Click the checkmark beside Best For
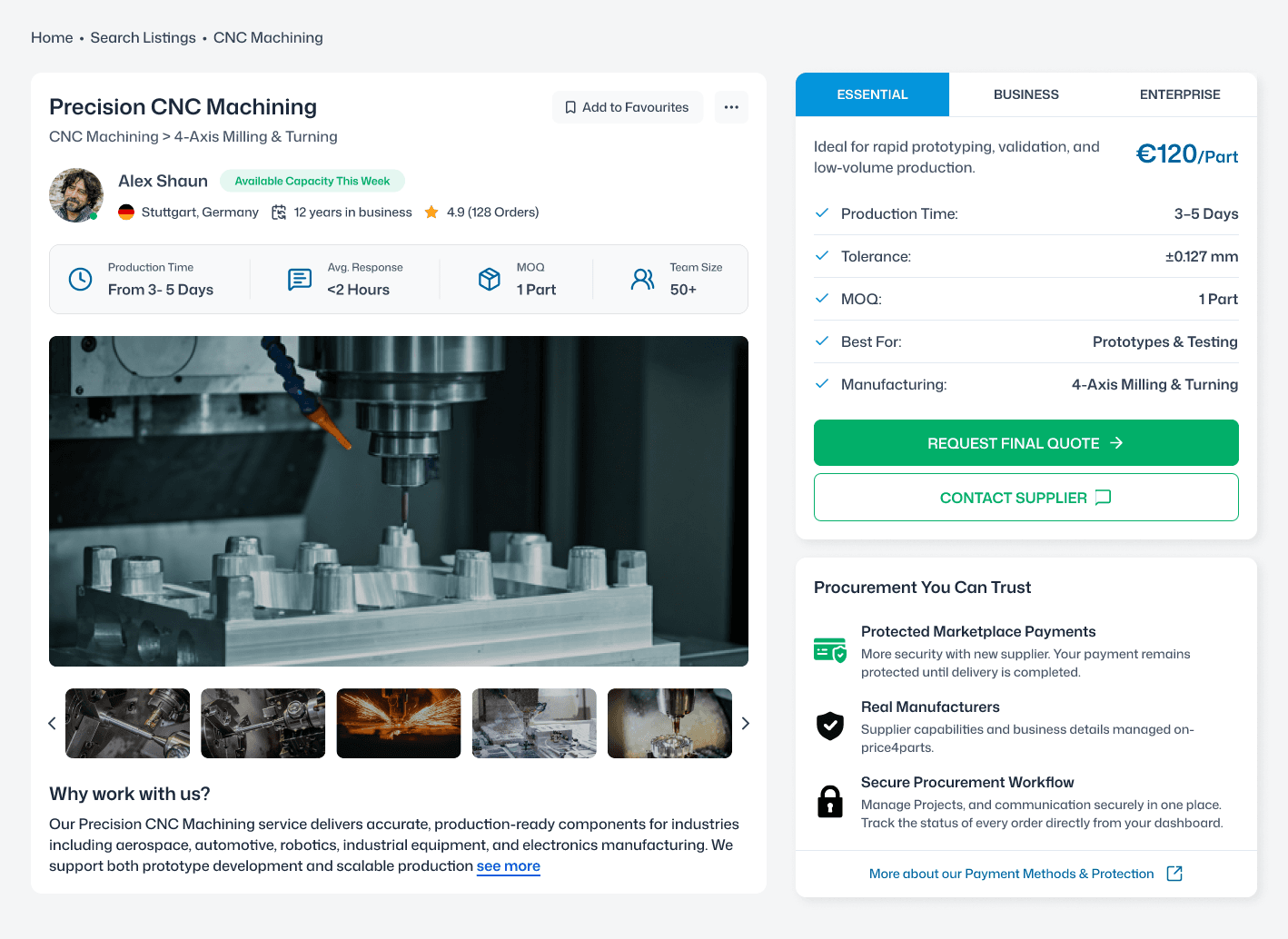This screenshot has width=1288, height=939. coord(822,341)
